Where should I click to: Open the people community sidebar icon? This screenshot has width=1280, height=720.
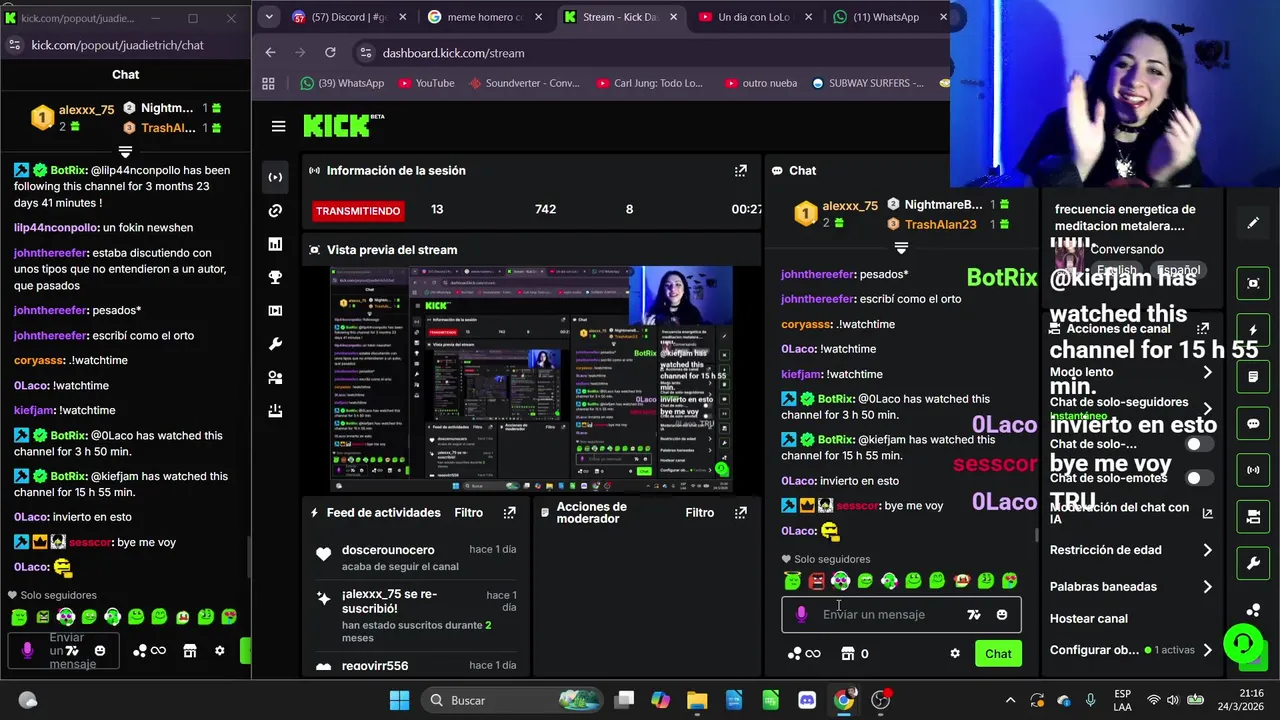275,378
